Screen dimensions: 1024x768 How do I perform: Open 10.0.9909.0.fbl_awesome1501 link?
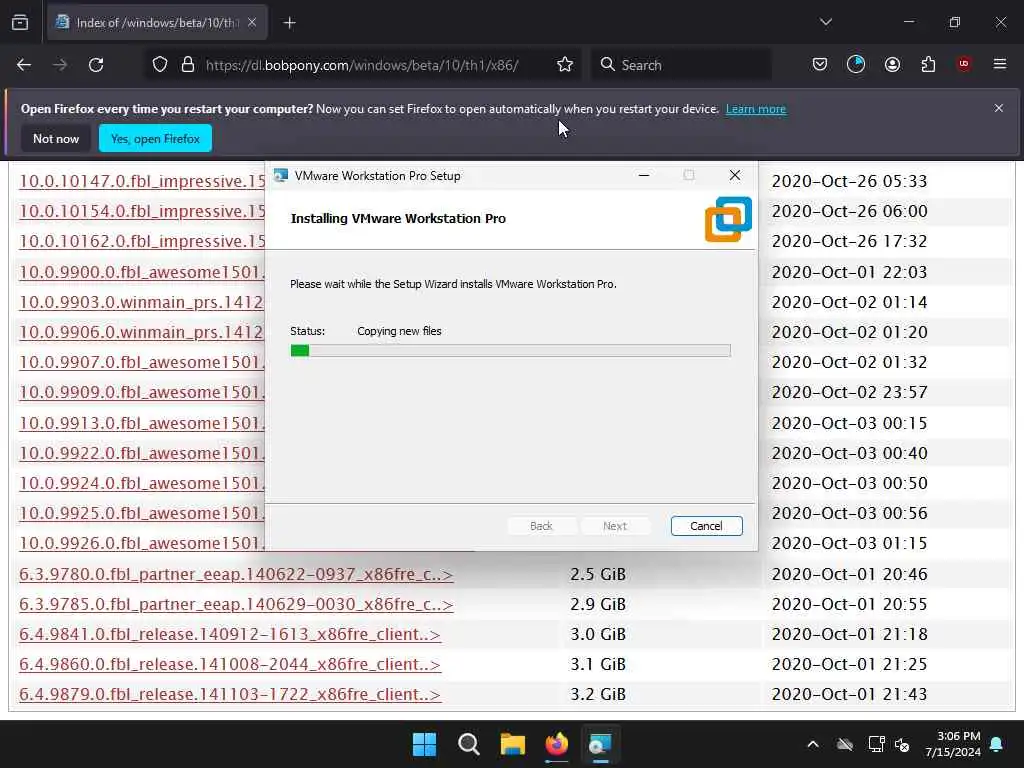tap(142, 392)
